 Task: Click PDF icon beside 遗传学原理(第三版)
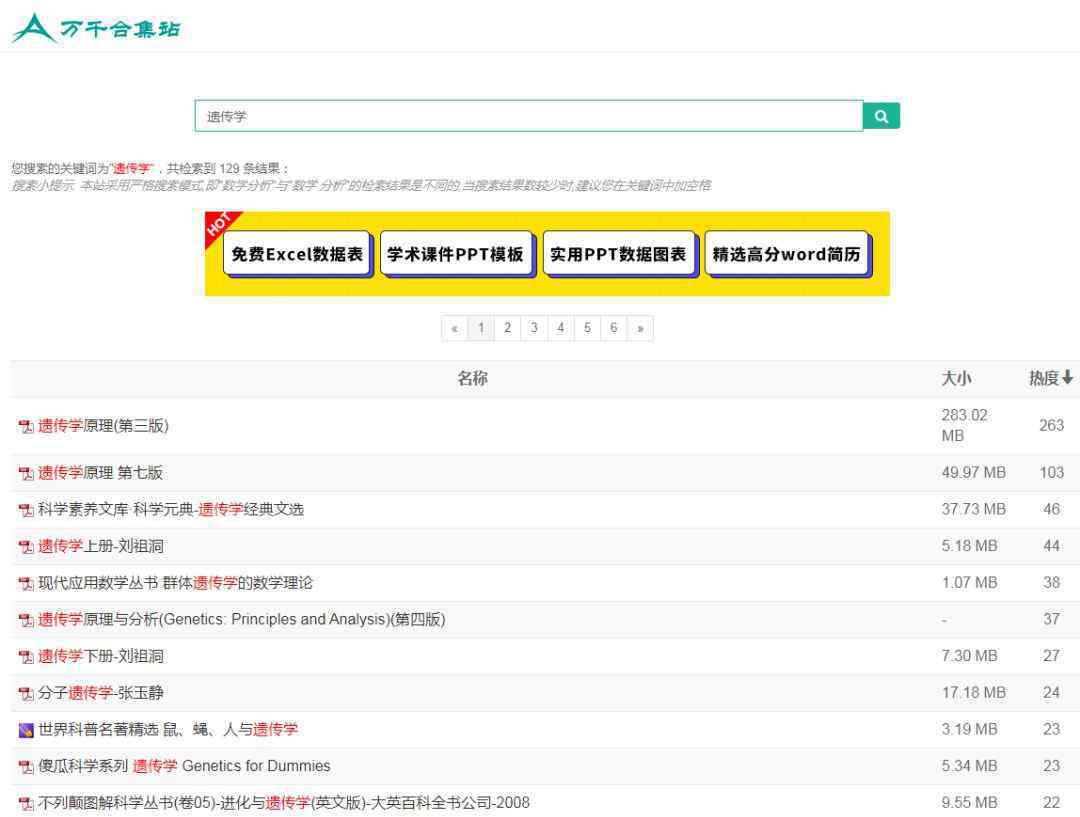pyautogui.click(x=26, y=427)
